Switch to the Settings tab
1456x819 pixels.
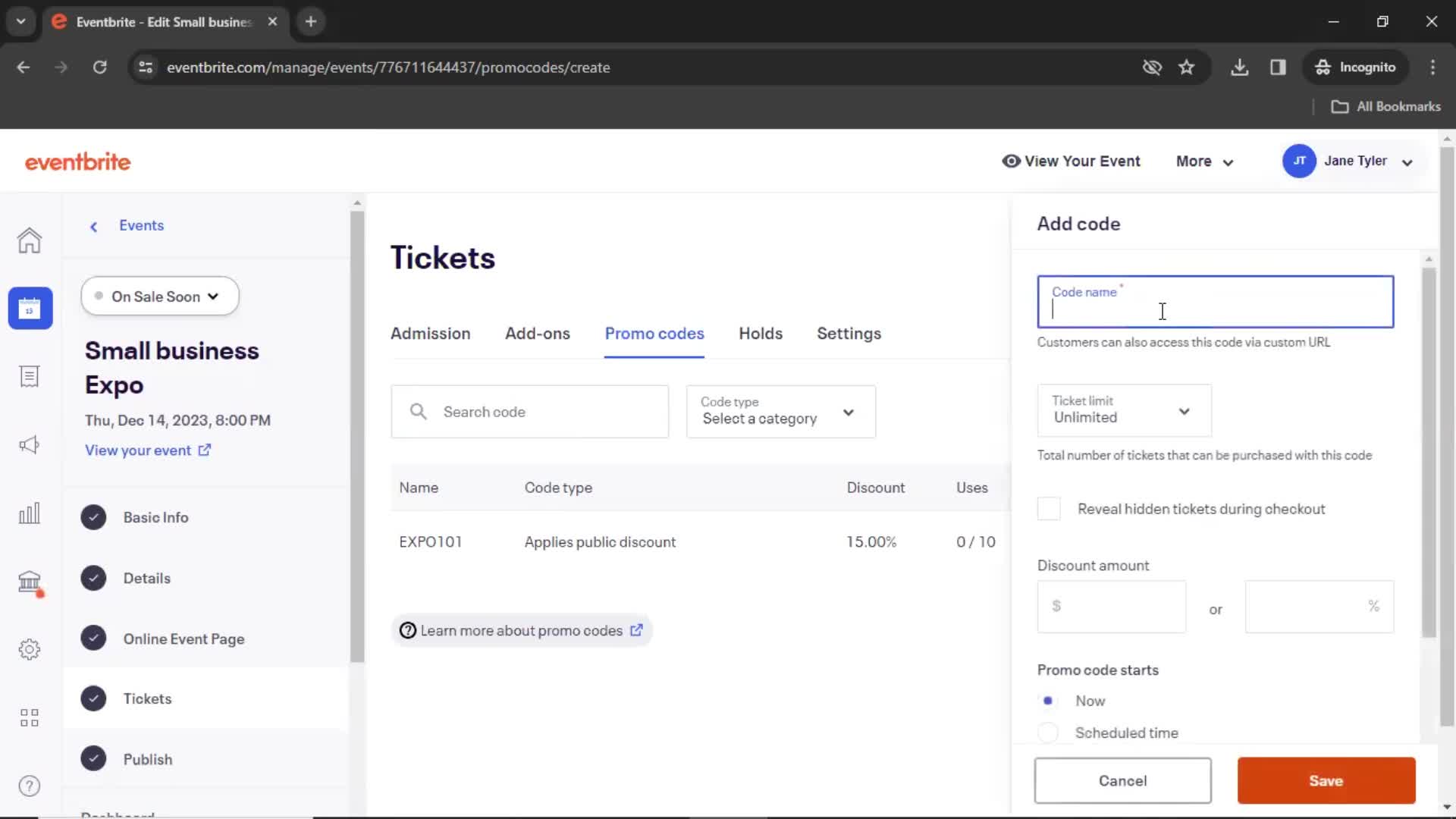pyautogui.click(x=849, y=334)
